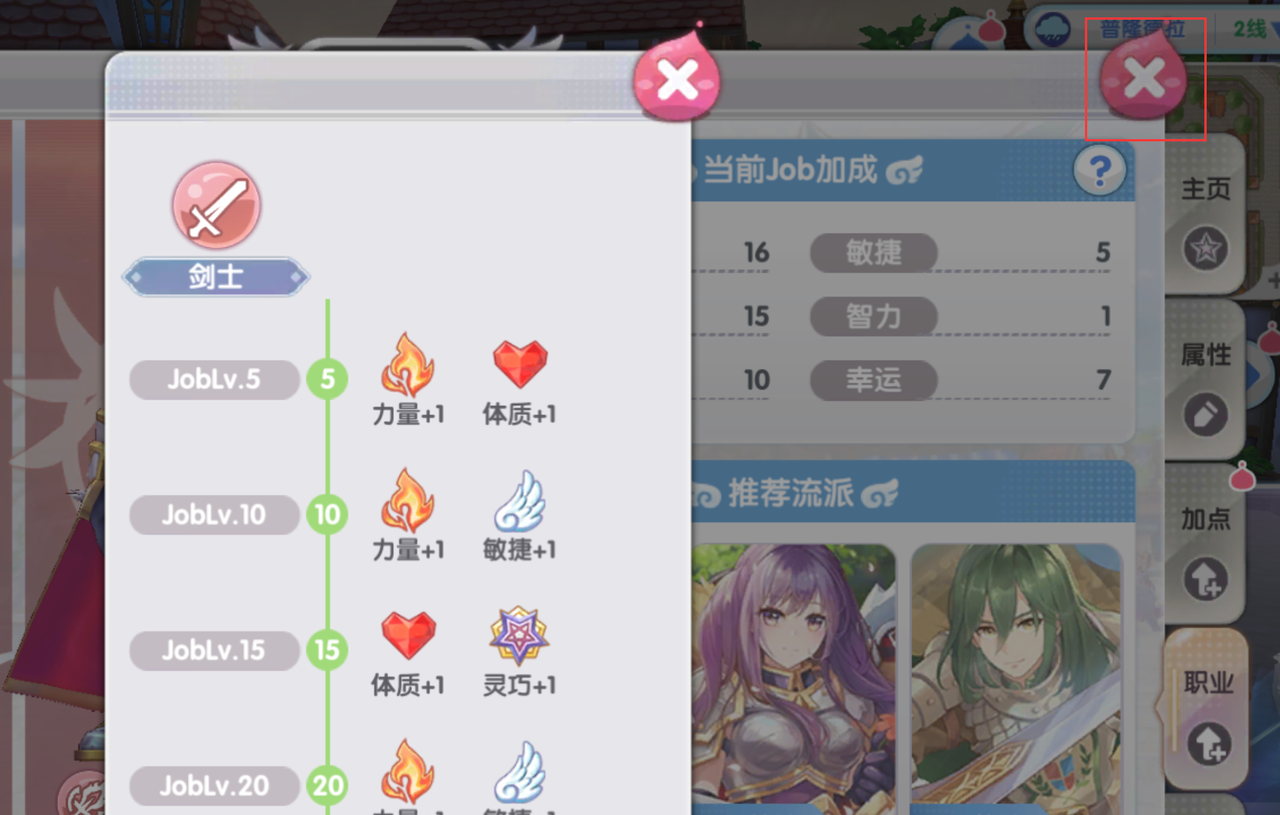Select the 职业 job tab
The width and height of the screenshot is (1280, 815).
(1207, 710)
